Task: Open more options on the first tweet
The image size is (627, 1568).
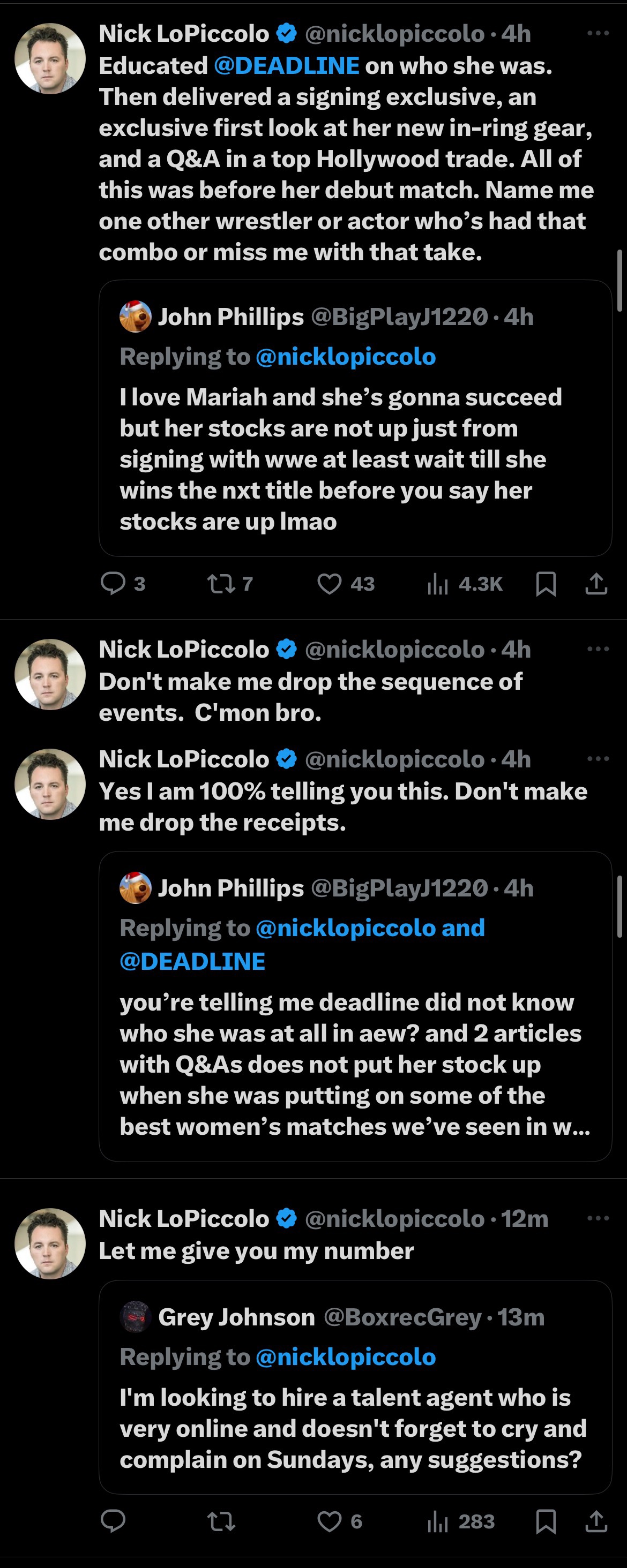Action: 598,34
